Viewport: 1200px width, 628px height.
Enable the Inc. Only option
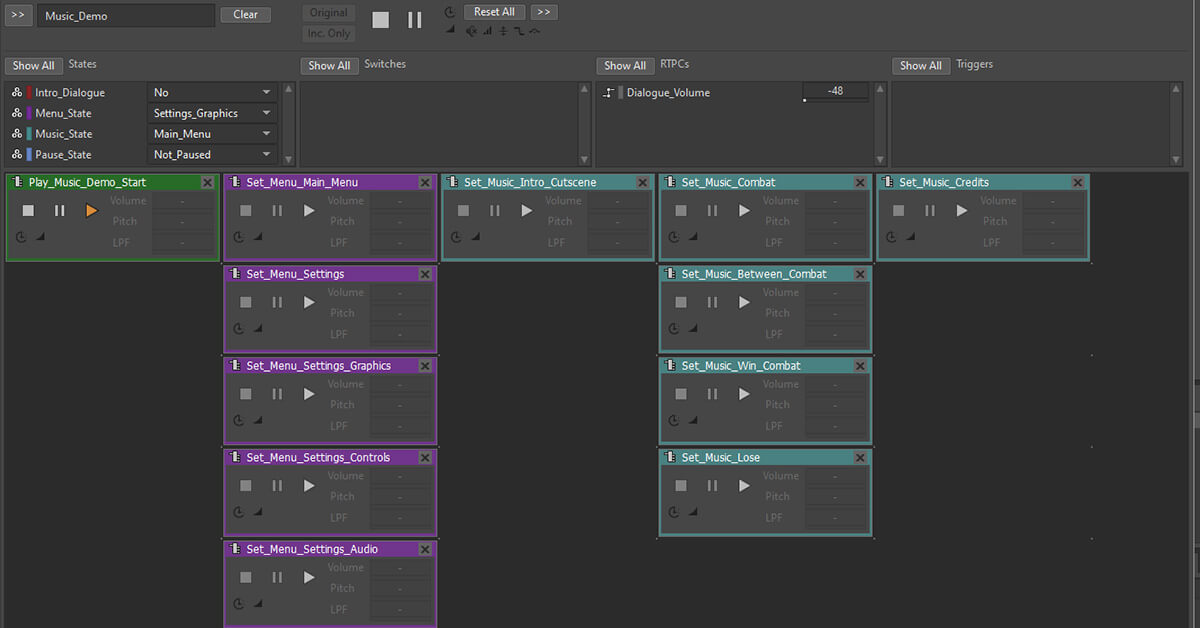(x=328, y=33)
